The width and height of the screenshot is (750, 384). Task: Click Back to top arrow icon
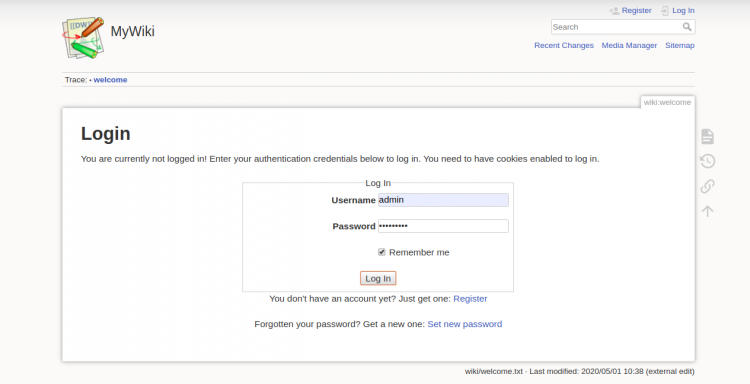[707, 211]
